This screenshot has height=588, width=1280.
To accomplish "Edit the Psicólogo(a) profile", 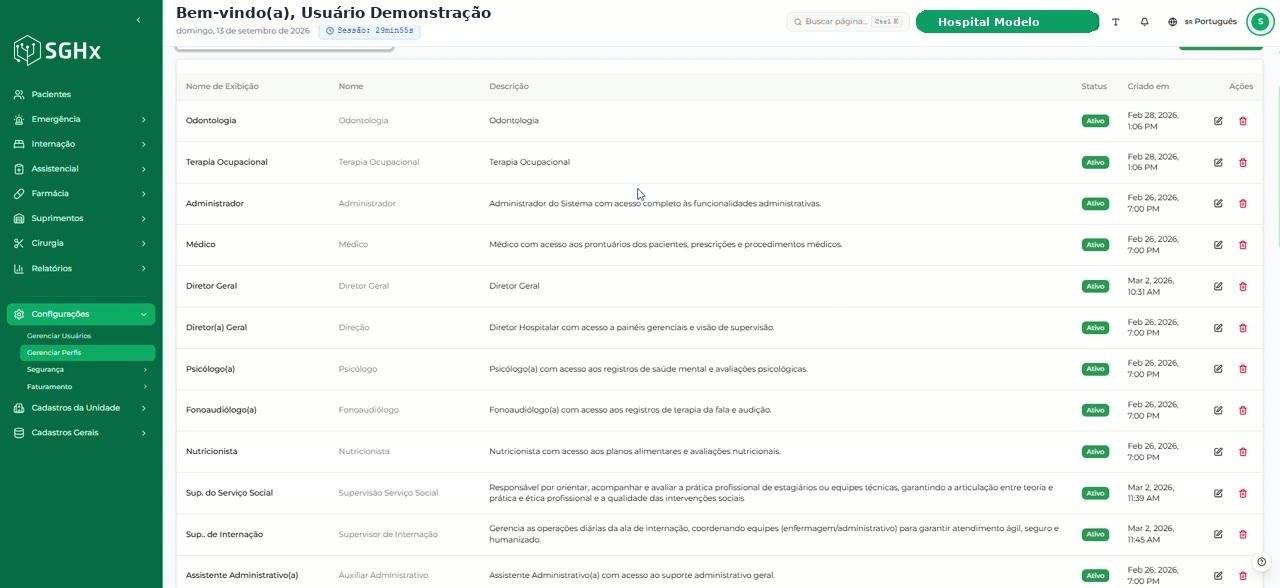I will click(1218, 369).
